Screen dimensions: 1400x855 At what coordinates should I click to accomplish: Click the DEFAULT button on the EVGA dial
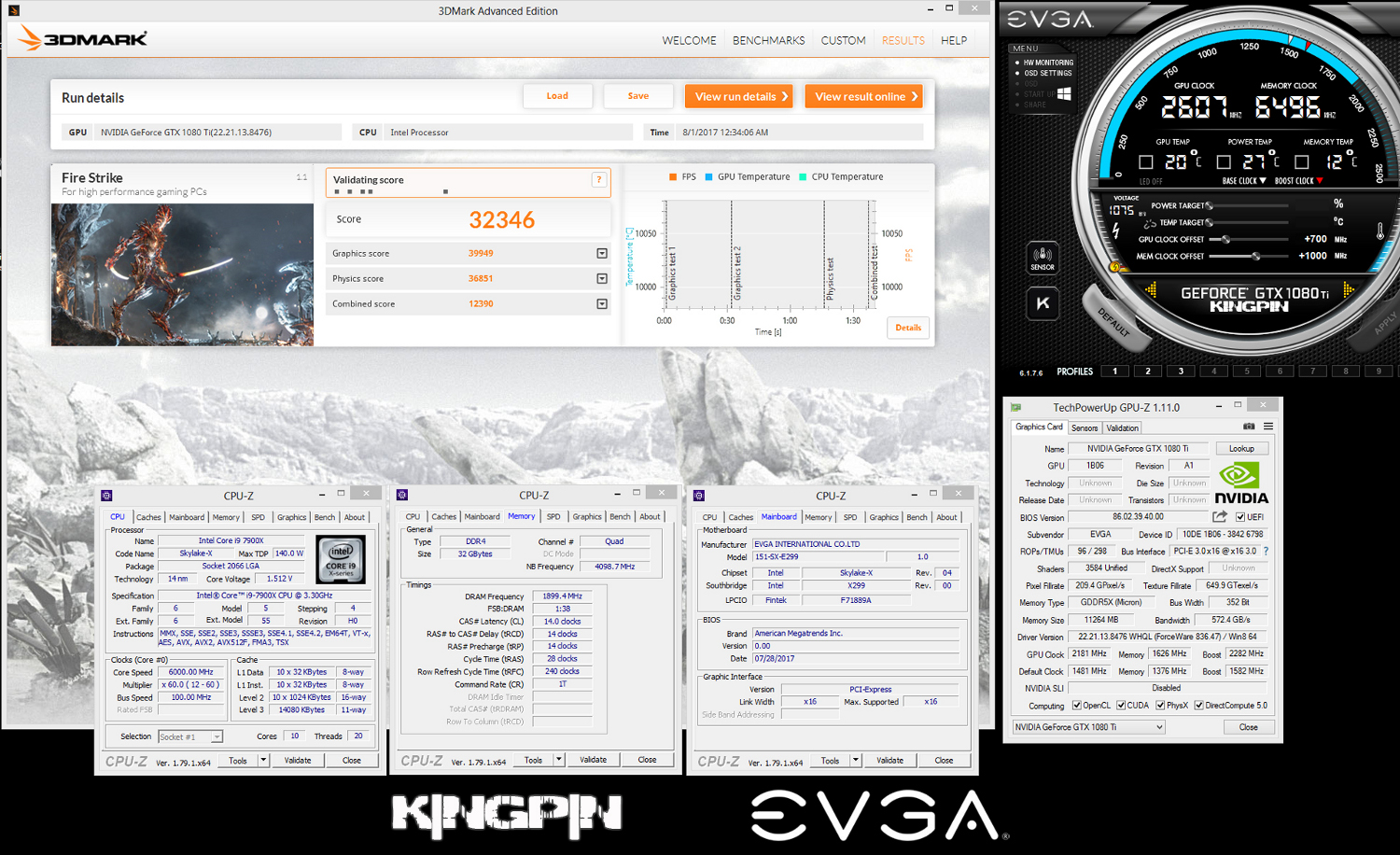(x=1113, y=321)
